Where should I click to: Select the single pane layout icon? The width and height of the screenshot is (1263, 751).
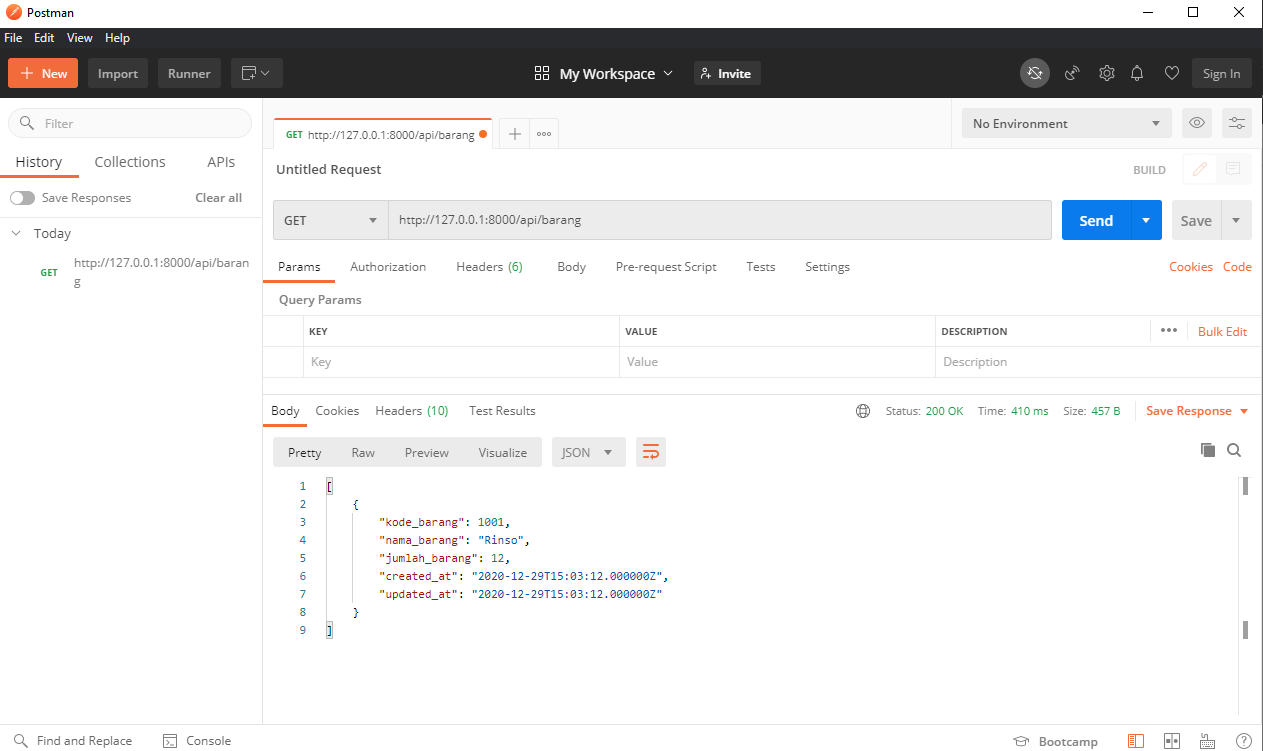(x=1135, y=741)
